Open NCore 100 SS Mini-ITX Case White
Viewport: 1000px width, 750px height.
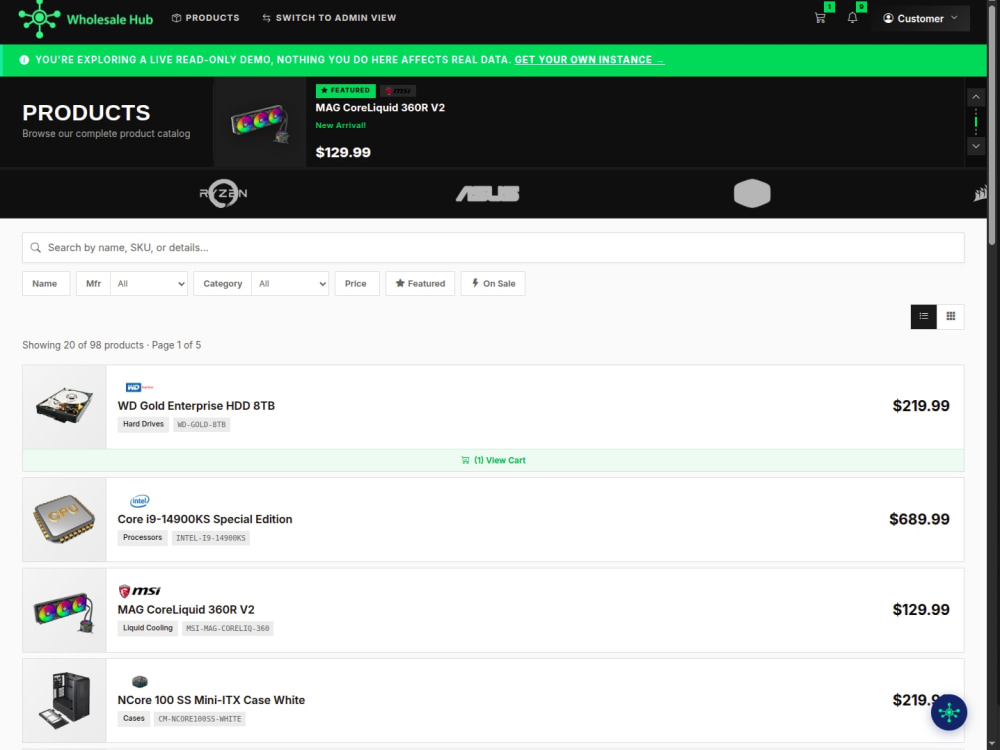click(211, 700)
